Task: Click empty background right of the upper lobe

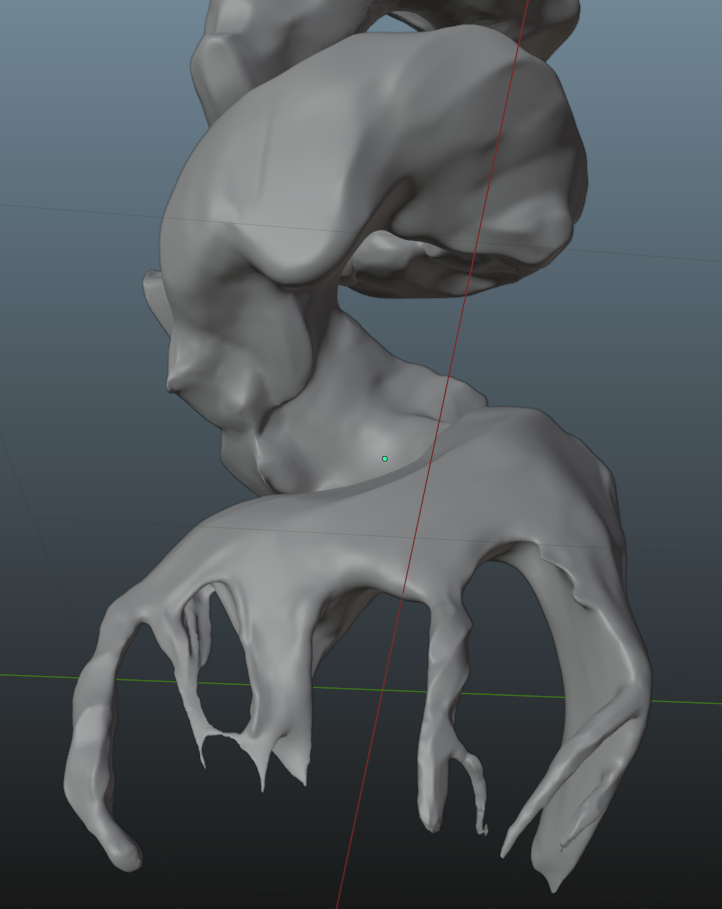Action: click(x=660, y=150)
